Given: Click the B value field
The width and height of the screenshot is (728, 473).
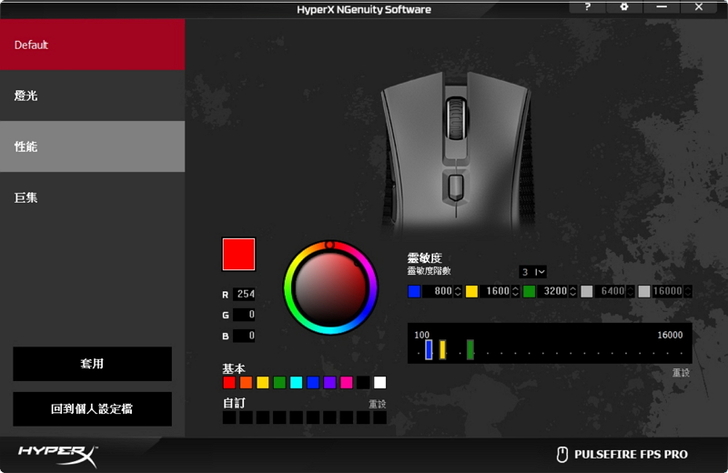Looking at the screenshot, I should point(244,336).
